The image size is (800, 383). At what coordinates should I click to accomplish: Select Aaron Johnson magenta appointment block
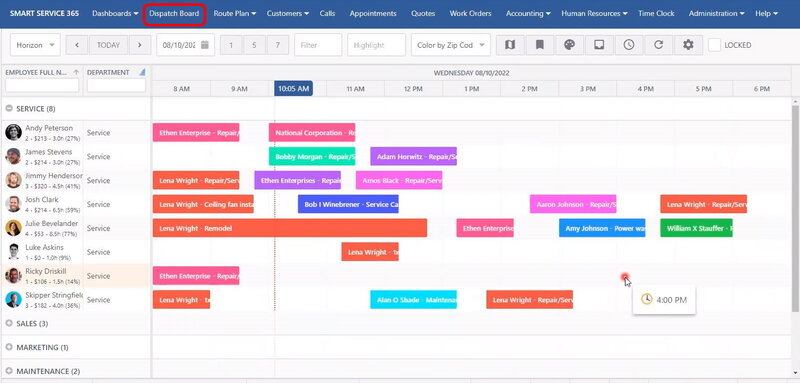click(x=573, y=204)
